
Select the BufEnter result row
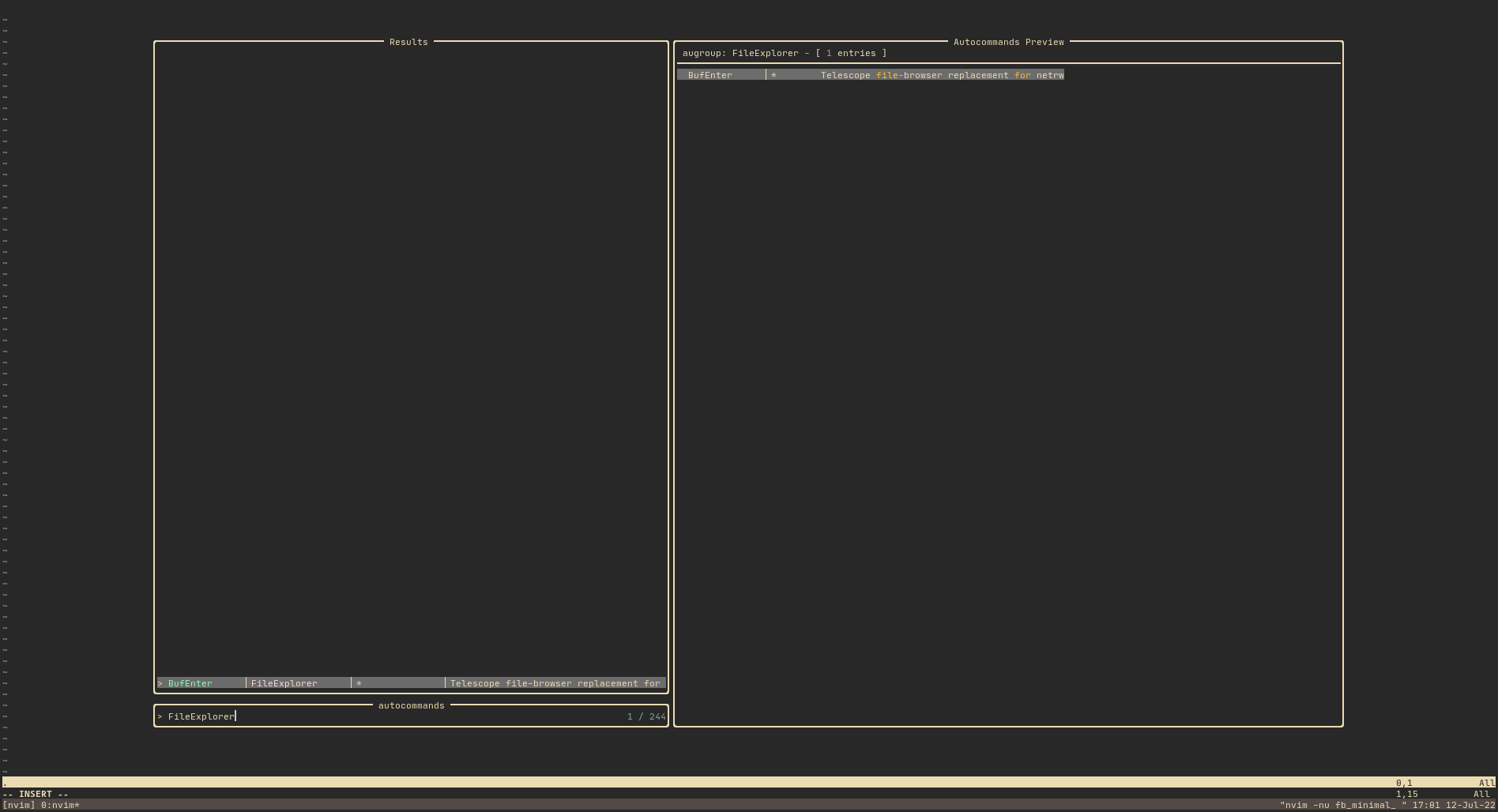point(411,683)
